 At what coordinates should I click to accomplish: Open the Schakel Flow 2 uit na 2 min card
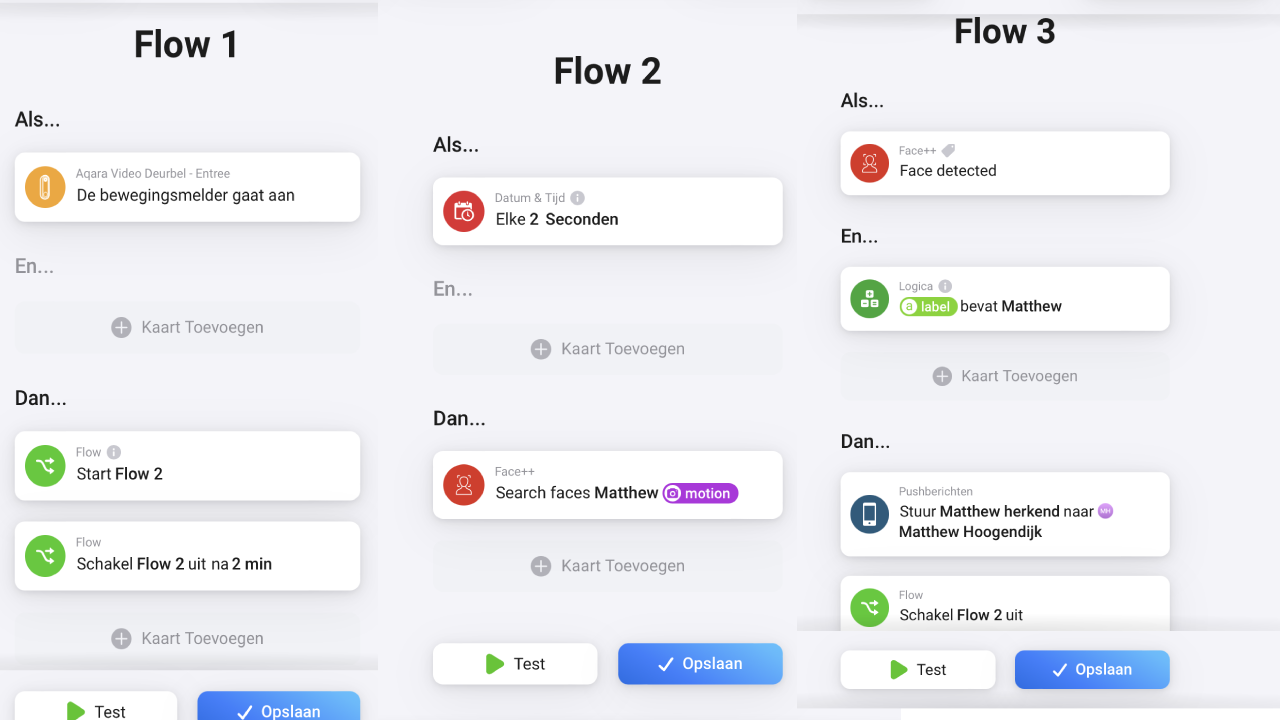pyautogui.click(x=187, y=556)
